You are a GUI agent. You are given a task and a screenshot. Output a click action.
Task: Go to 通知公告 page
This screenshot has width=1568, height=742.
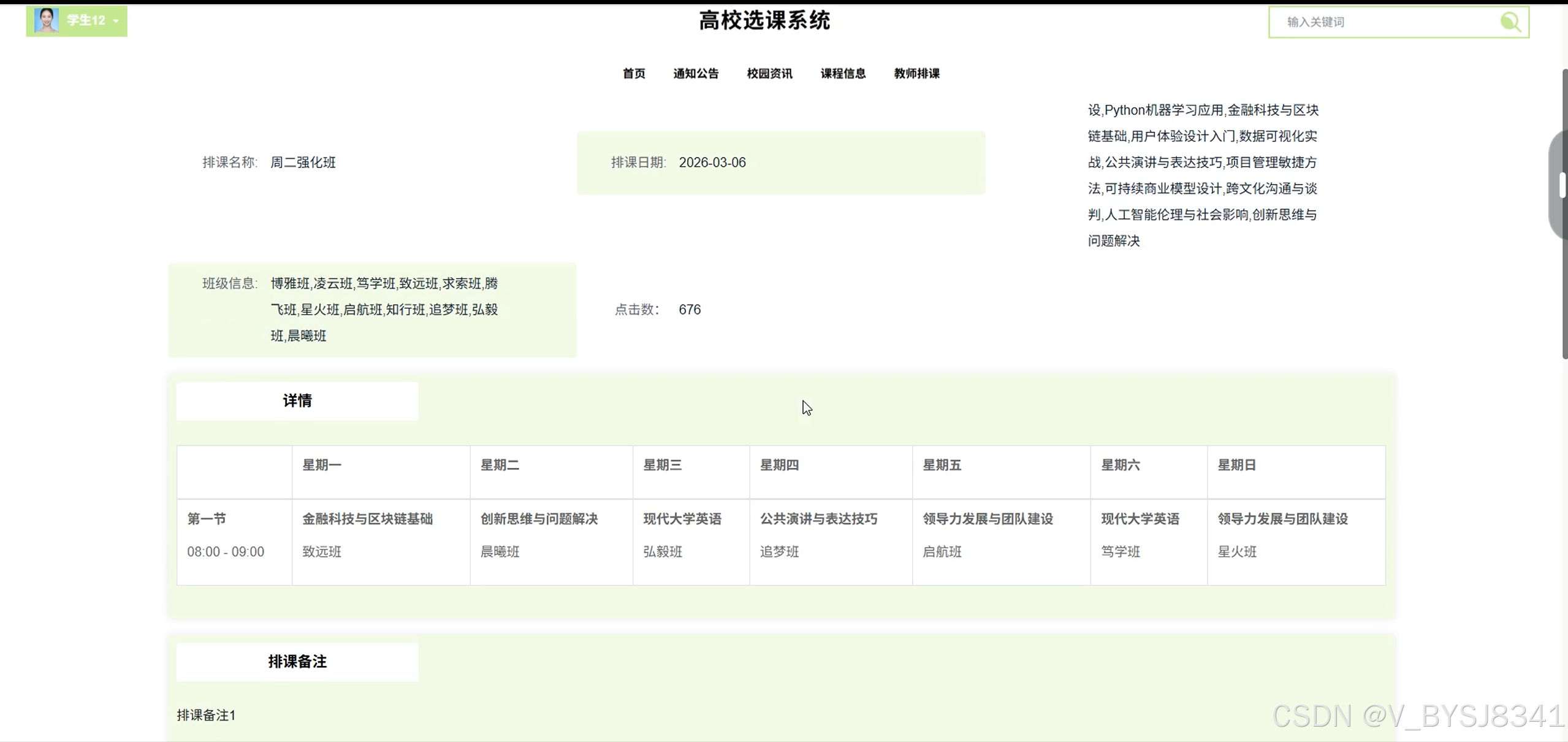click(696, 74)
